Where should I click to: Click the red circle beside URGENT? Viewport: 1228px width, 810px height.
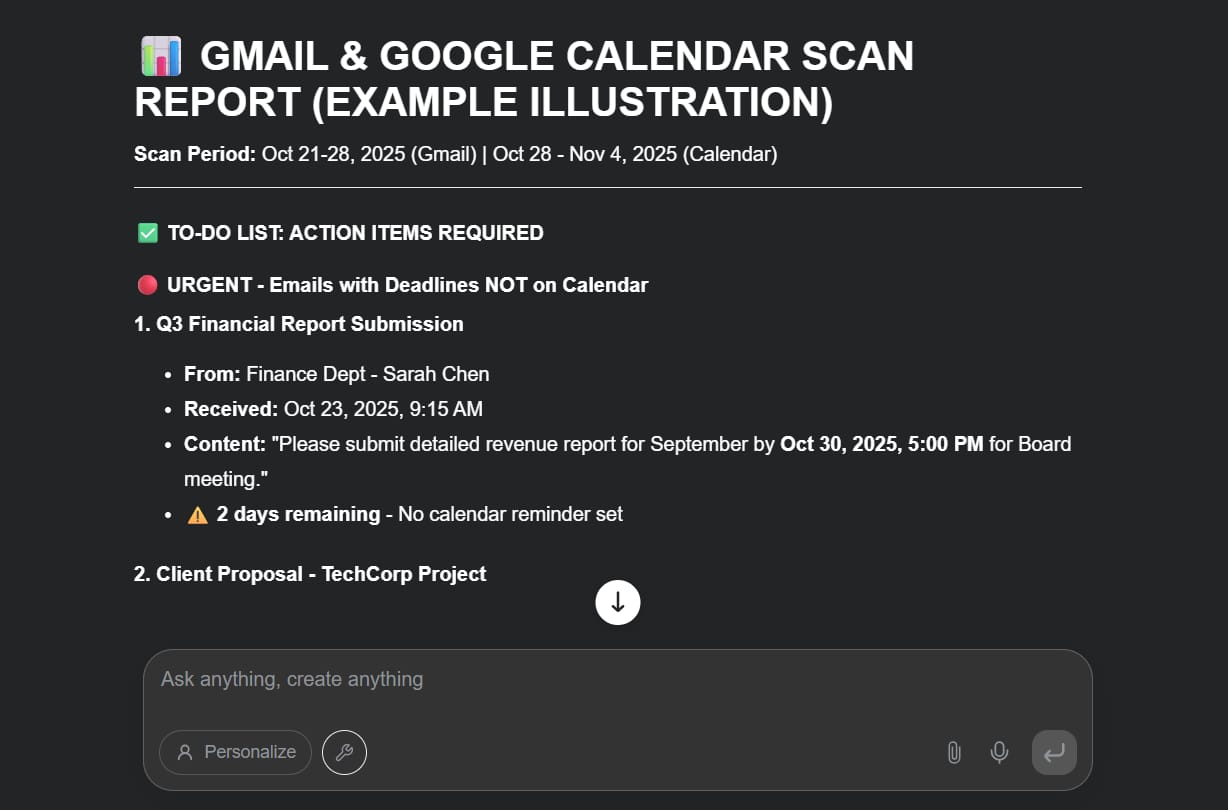[x=147, y=285]
